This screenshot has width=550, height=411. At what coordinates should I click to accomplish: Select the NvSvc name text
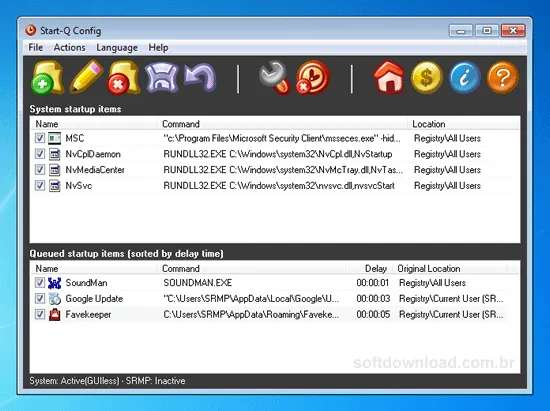point(79,186)
